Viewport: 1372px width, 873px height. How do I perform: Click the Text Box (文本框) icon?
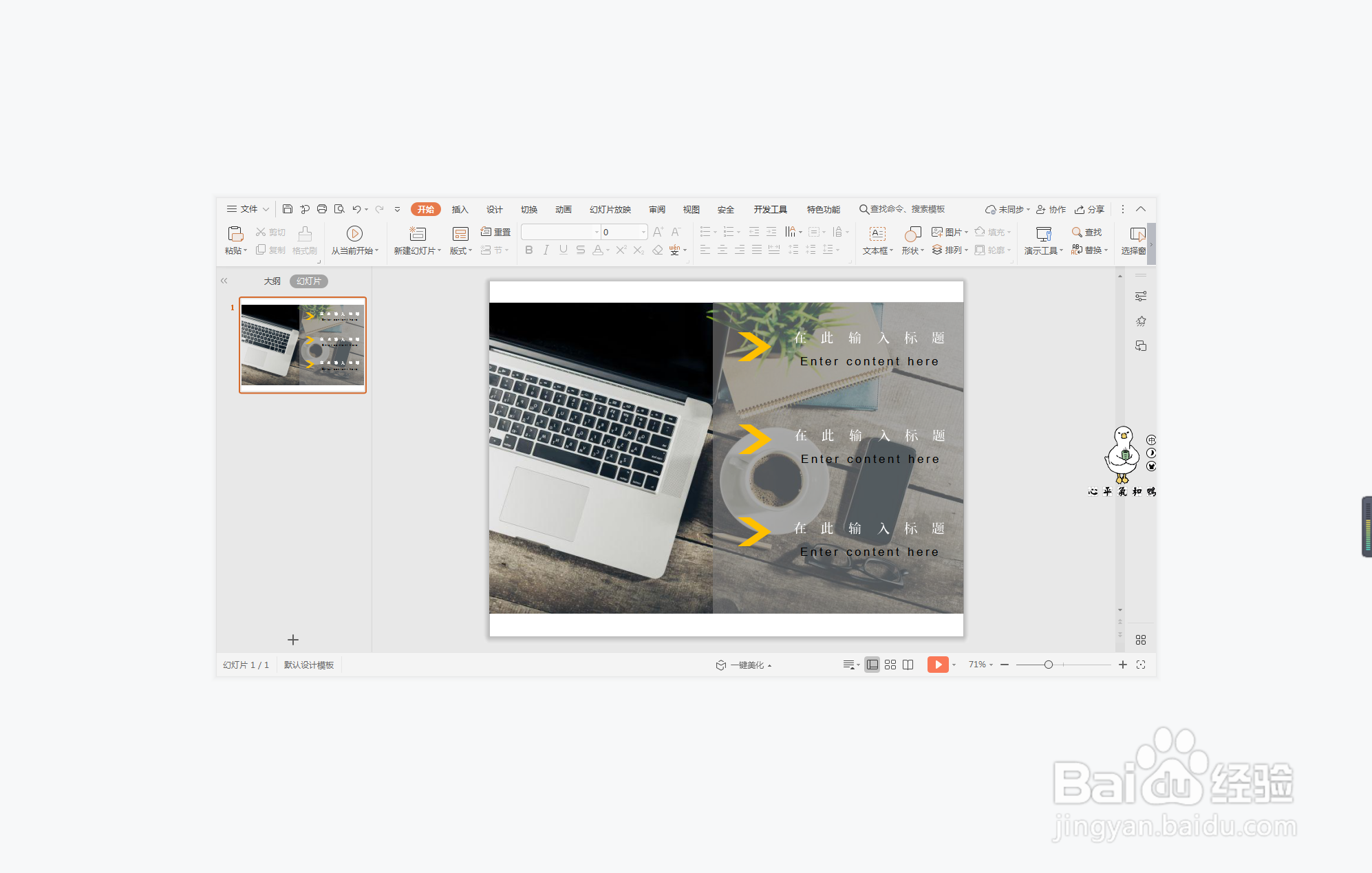[x=877, y=234]
